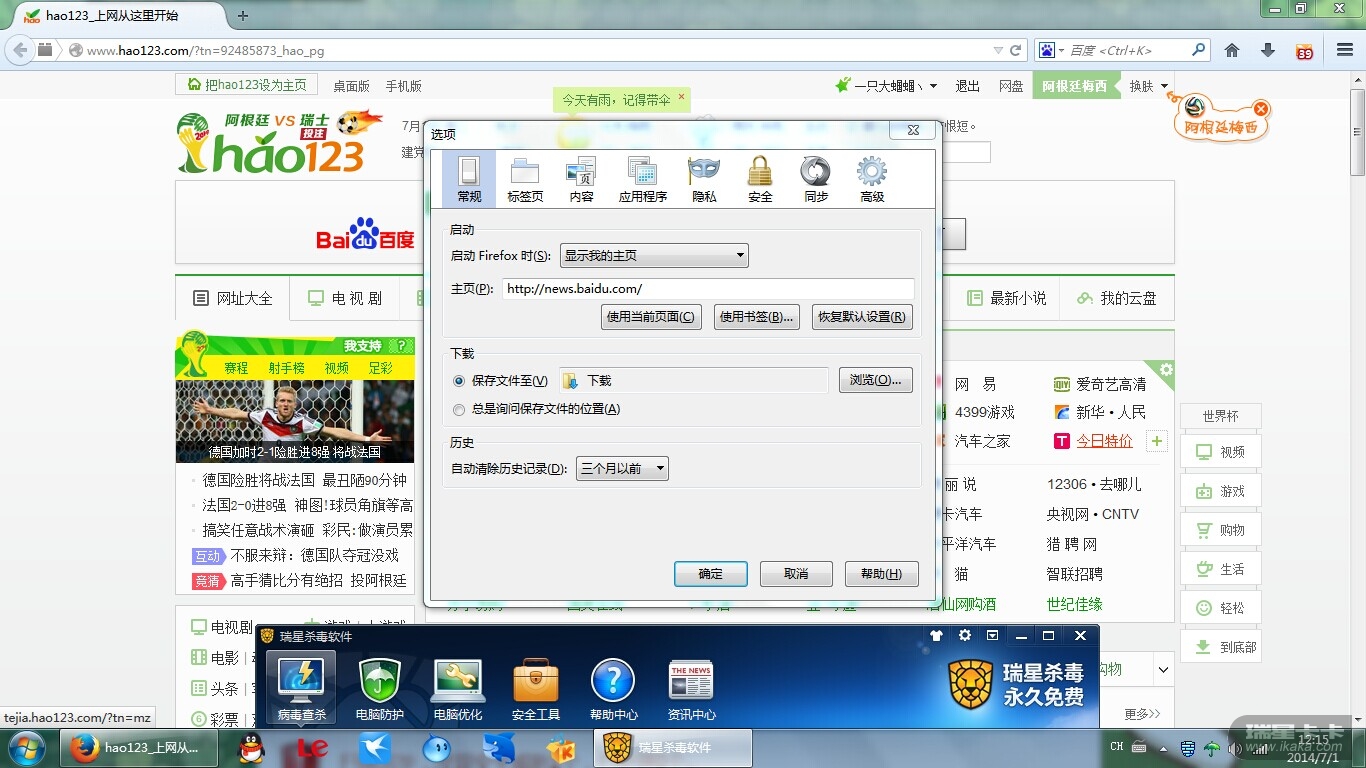The height and width of the screenshot is (768, 1366).
Task: Switch to 最新小说 tab
Action: (x=1007, y=298)
